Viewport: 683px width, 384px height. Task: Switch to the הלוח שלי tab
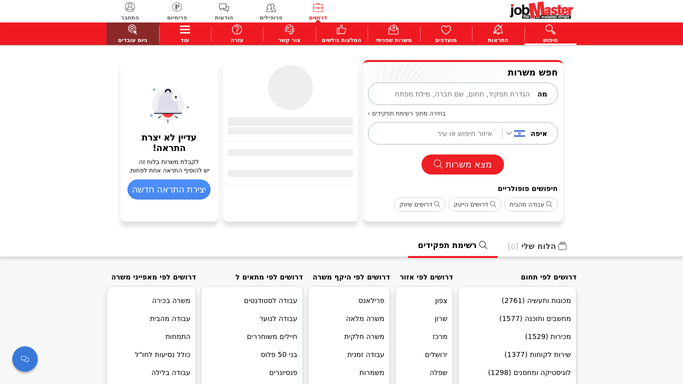537,246
